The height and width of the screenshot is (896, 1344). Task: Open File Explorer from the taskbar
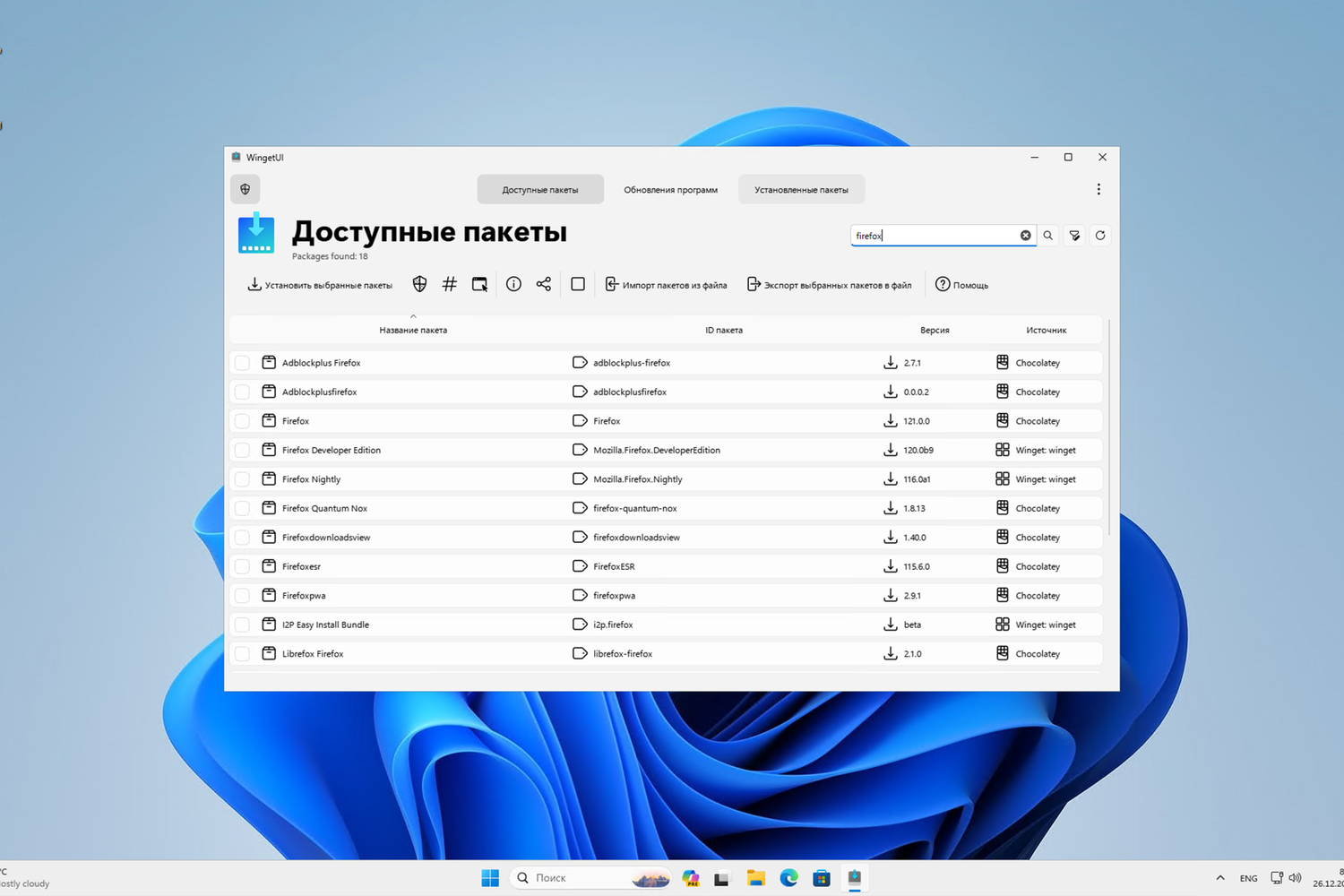[x=756, y=878]
